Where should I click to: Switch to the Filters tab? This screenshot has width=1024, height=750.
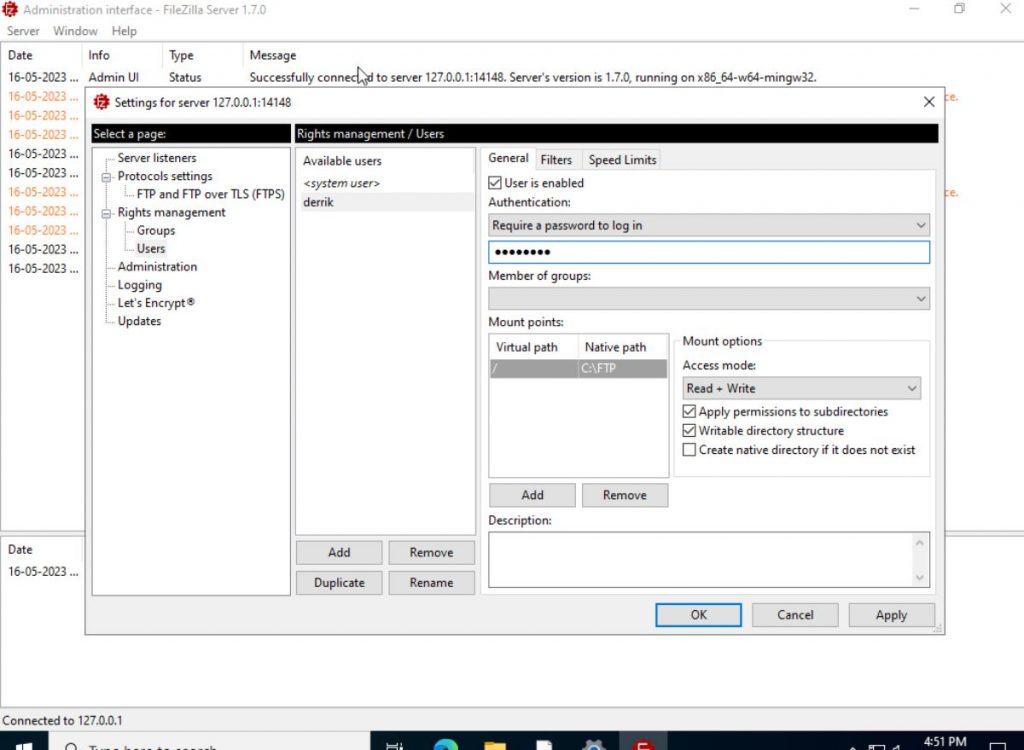point(556,160)
